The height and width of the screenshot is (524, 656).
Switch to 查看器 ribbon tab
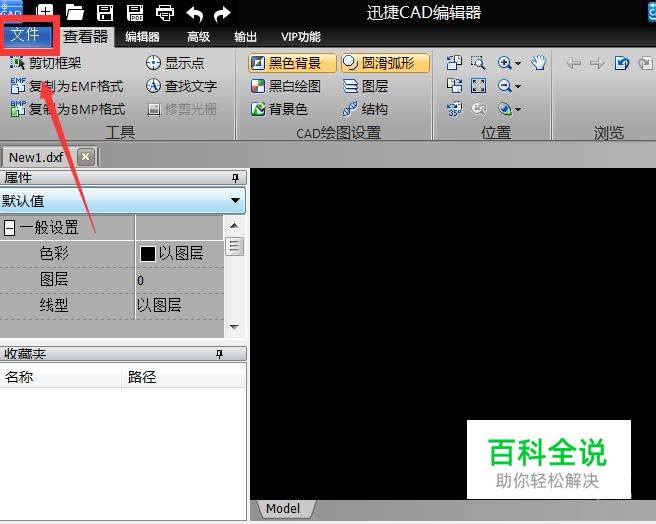pyautogui.click(x=86, y=36)
